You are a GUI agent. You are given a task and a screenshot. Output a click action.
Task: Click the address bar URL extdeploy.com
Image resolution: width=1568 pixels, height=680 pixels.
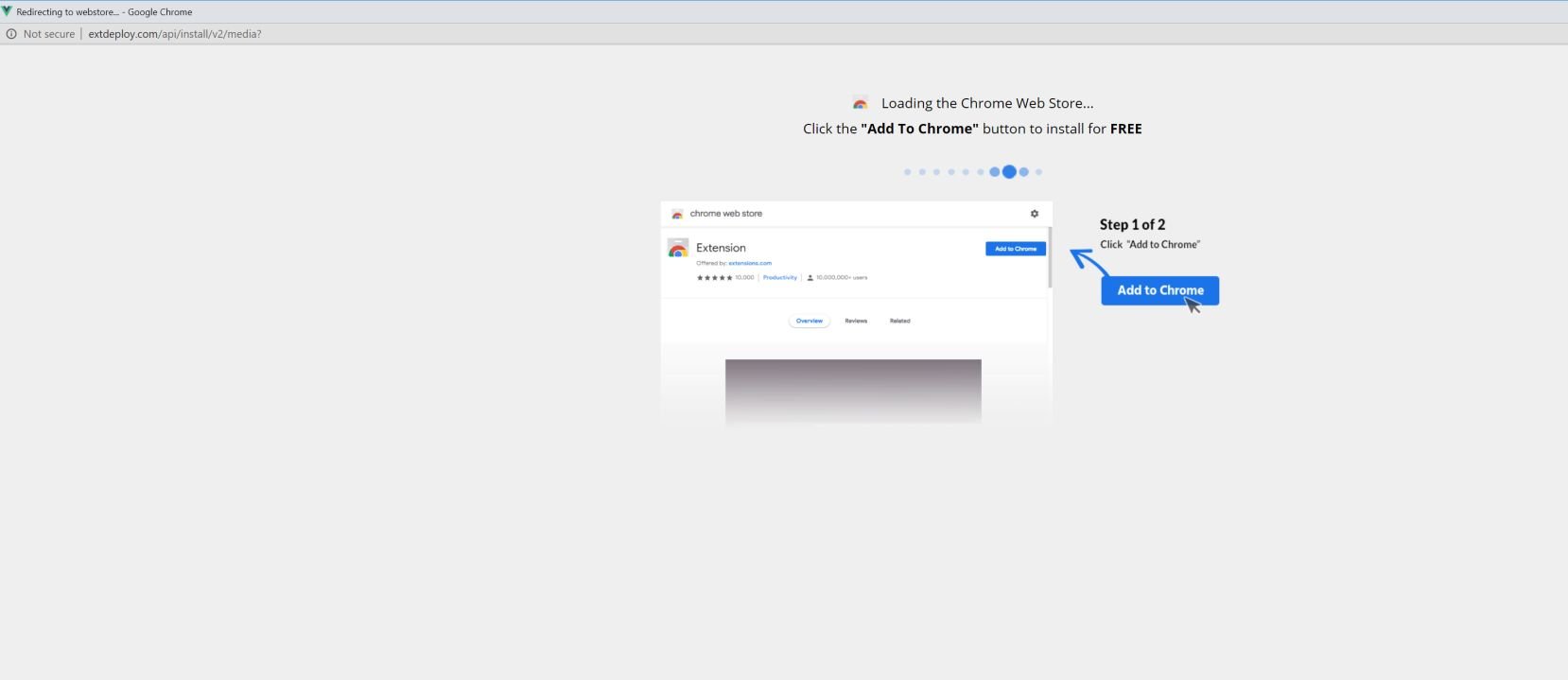tap(175, 34)
